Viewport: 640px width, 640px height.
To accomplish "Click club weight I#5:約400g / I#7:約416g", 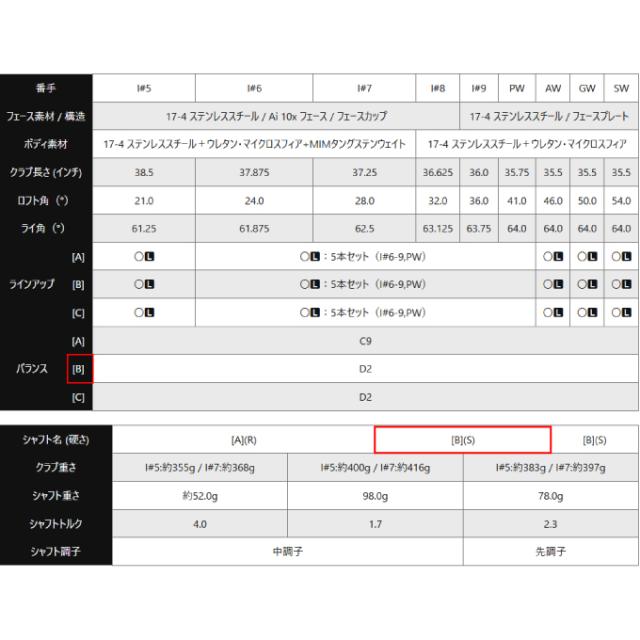I will pos(375,468).
